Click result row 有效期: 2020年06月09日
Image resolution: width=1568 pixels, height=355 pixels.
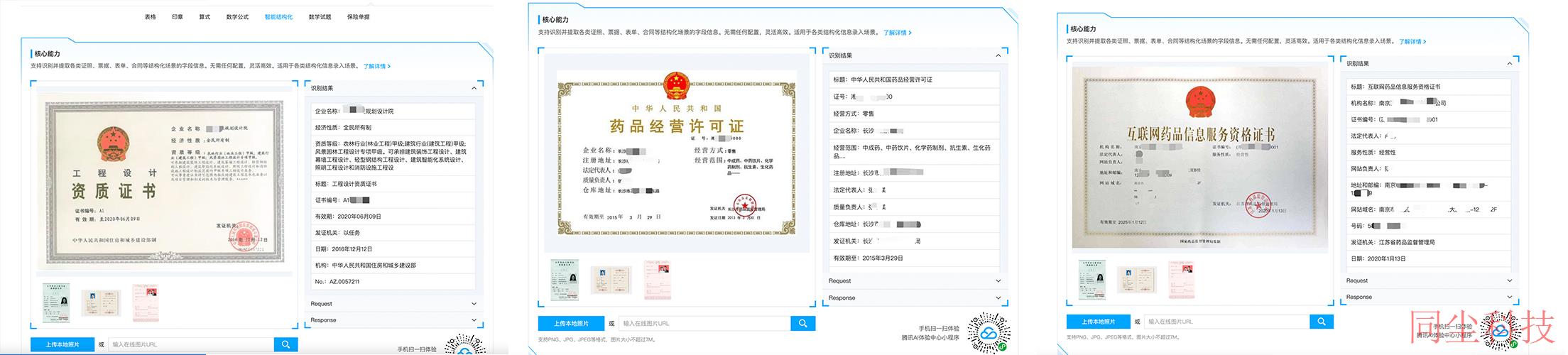(393, 217)
